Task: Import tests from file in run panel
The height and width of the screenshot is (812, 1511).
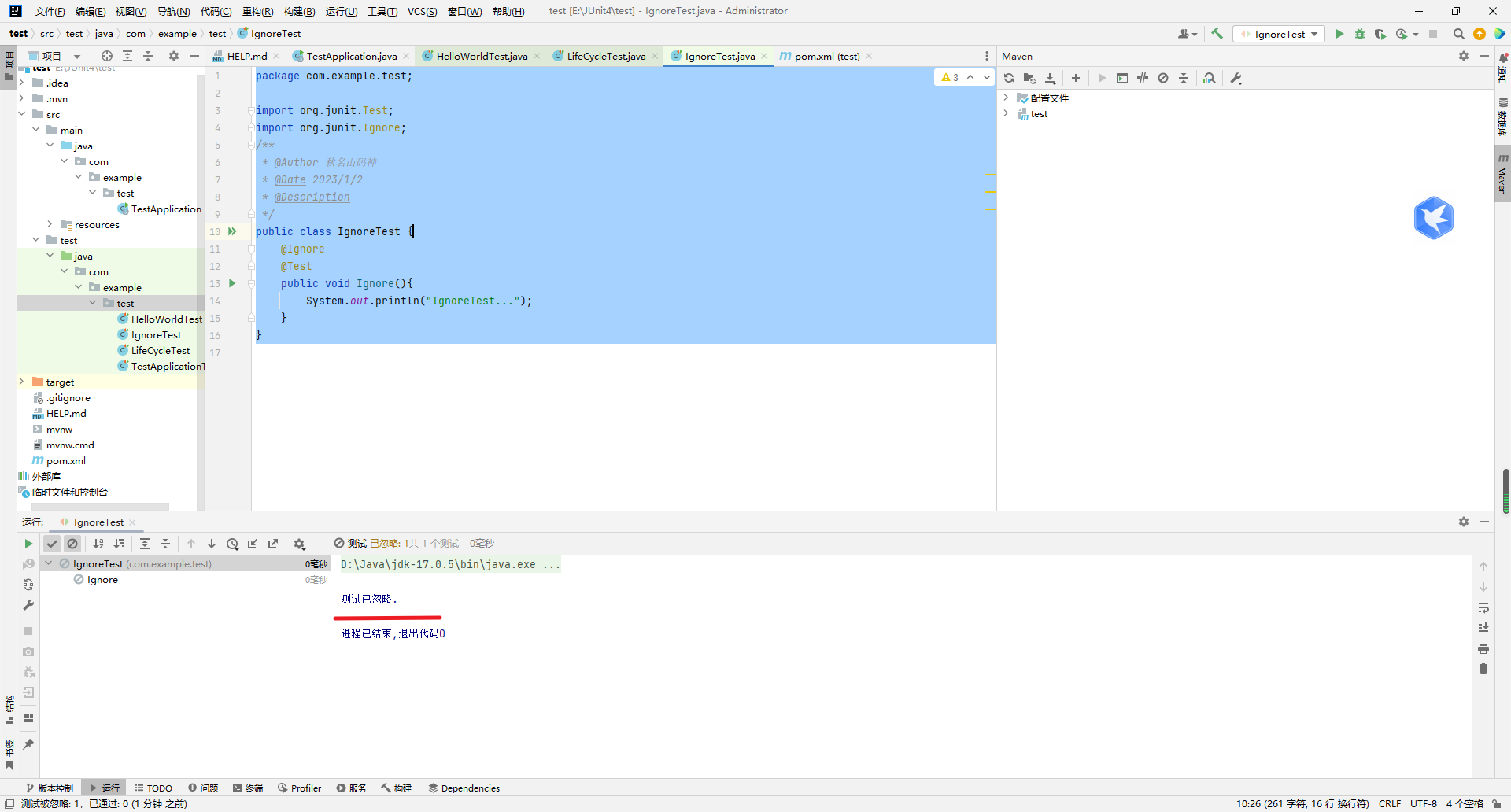Action: 253,544
